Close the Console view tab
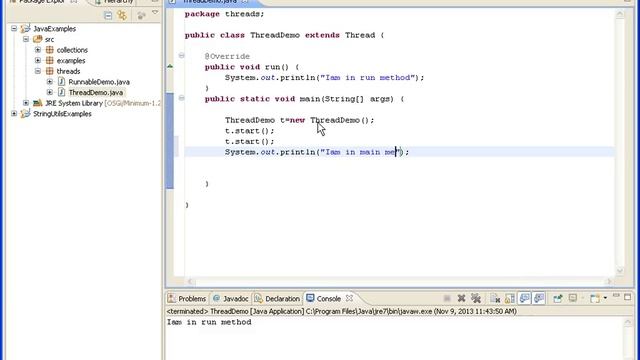This screenshot has width=640, height=360. tap(349, 298)
